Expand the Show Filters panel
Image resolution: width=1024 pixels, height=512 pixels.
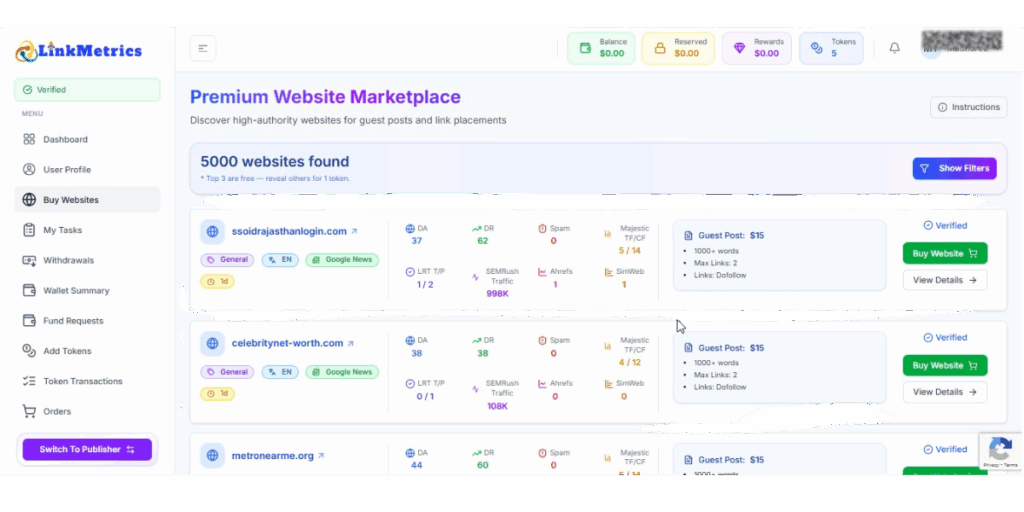pos(954,168)
